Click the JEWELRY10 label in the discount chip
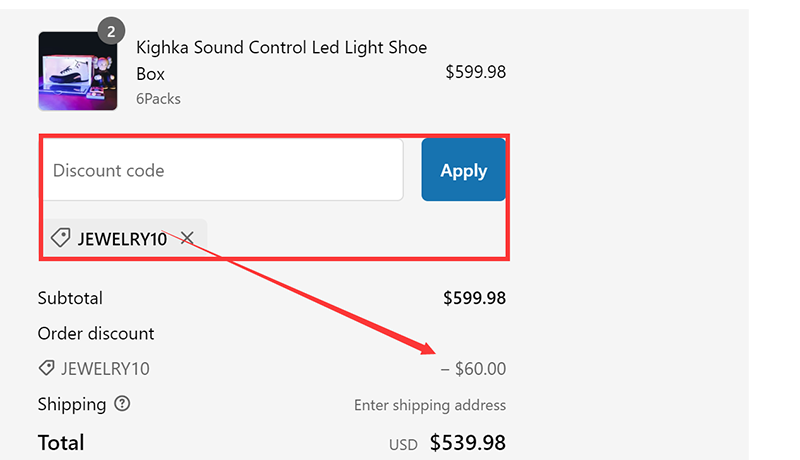Viewport: 800px width, 460px height. click(122, 239)
